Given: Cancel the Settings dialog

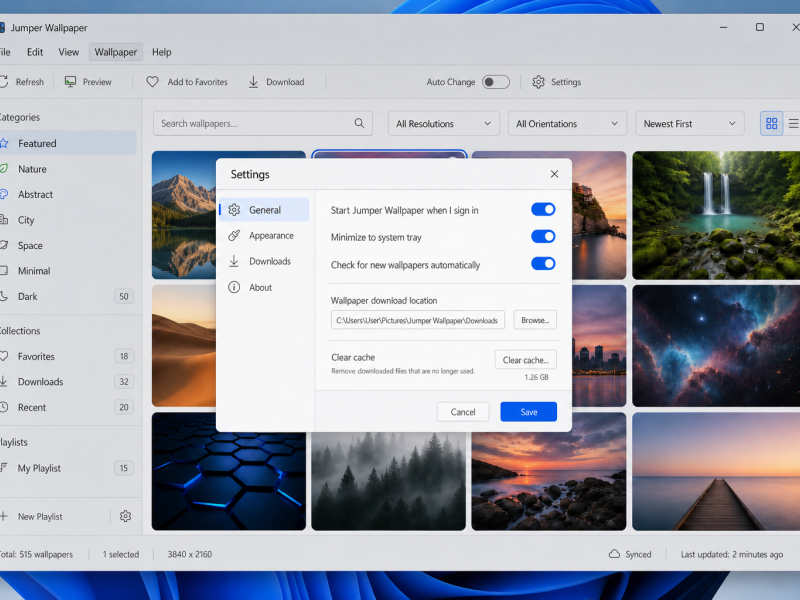Looking at the screenshot, I should point(463,412).
